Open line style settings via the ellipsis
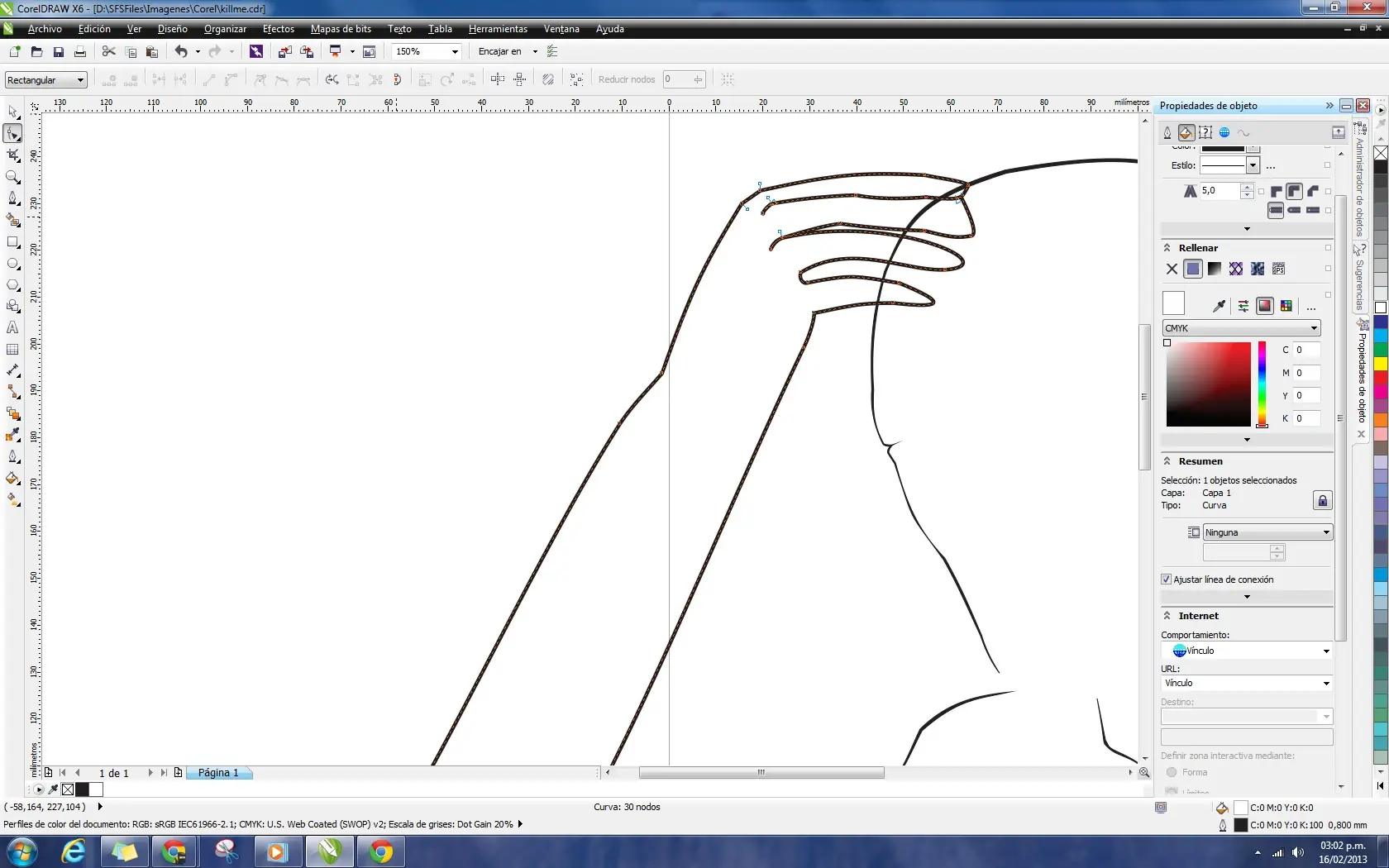This screenshot has height=868, width=1389. point(1271,166)
